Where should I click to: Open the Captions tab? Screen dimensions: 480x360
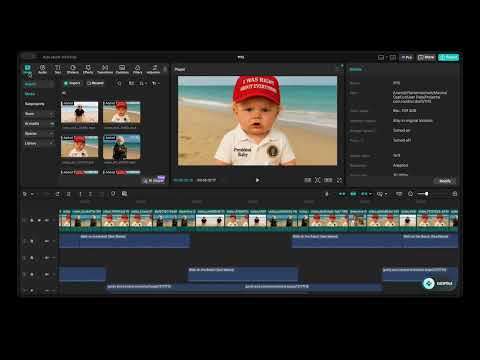point(122,69)
